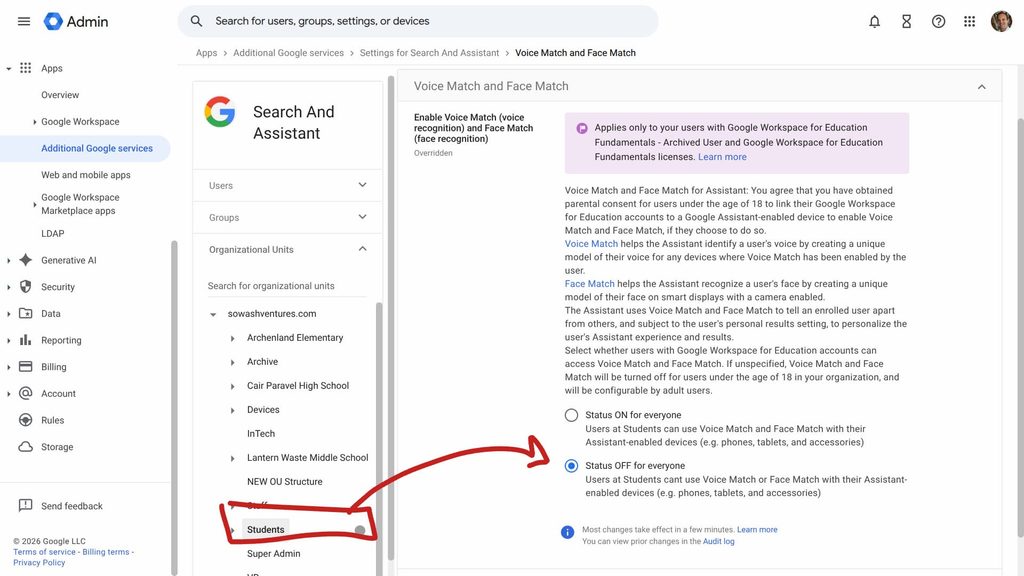Open Web and mobile apps
Image resolution: width=1024 pixels, height=576 pixels.
(86, 175)
